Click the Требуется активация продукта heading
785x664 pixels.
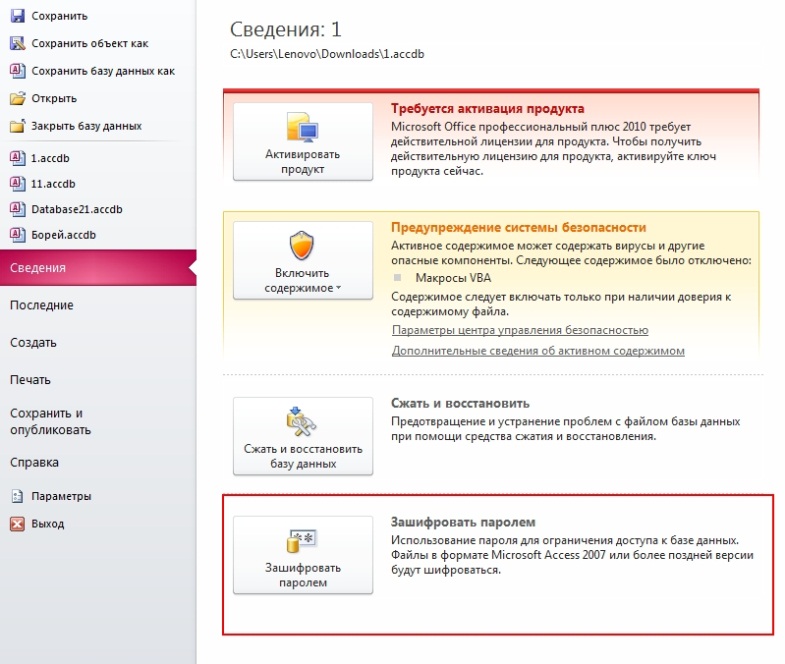pyautogui.click(x=488, y=108)
